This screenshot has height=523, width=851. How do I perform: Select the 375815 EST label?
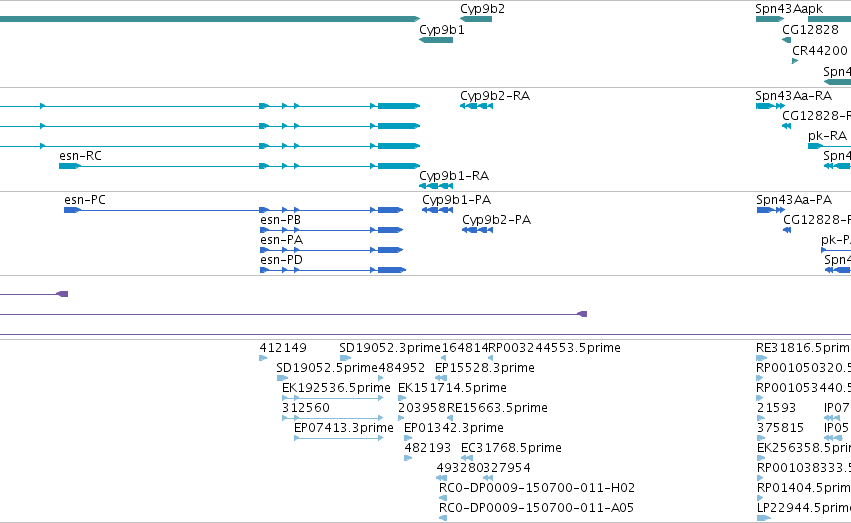(780, 428)
